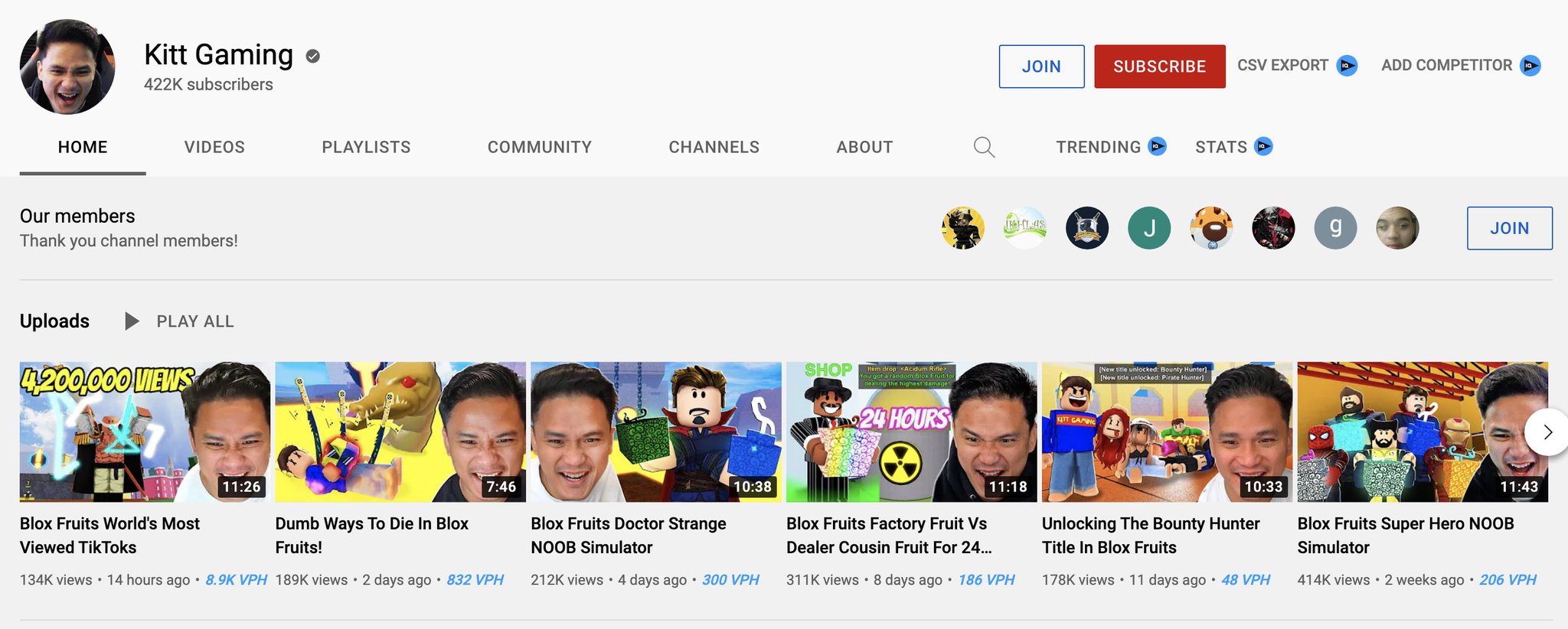1568x629 pixels.
Task: Open the face photo member avatar
Action: (x=1397, y=228)
